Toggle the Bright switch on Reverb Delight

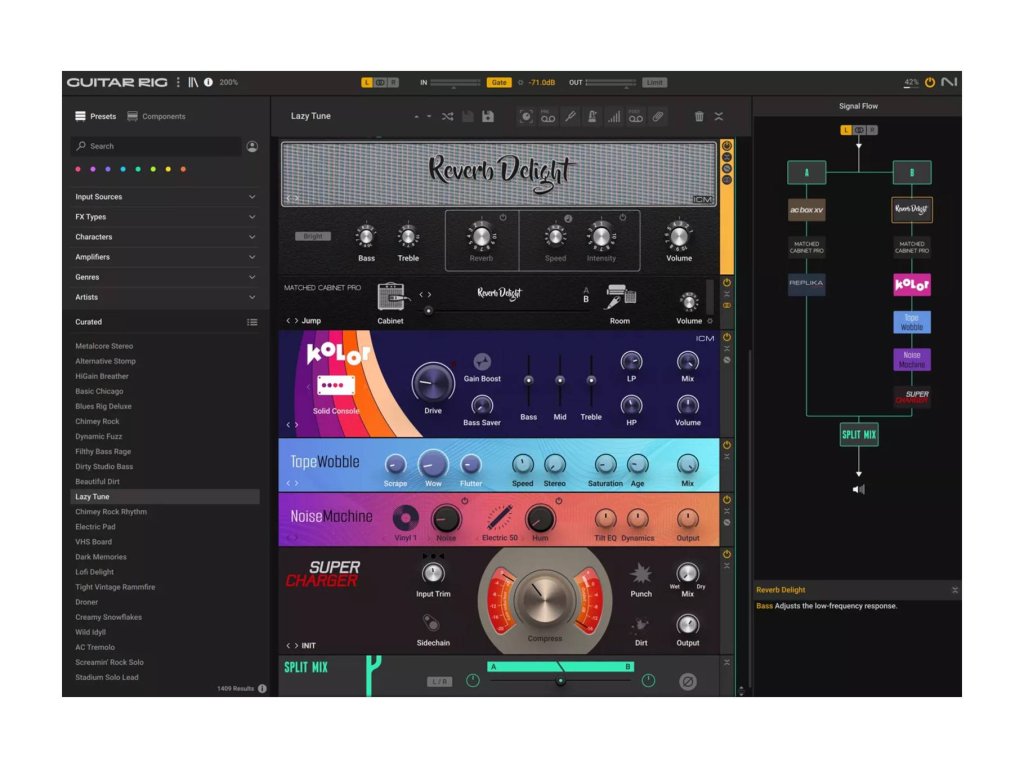tap(313, 236)
